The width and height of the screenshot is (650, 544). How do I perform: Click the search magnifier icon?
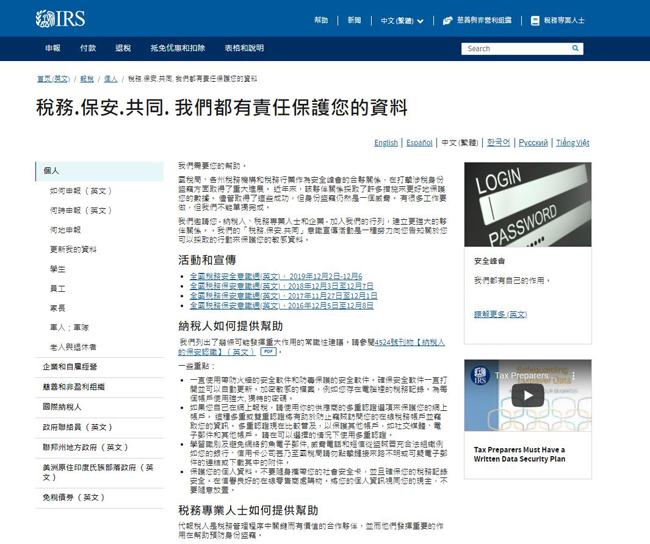pos(575,49)
